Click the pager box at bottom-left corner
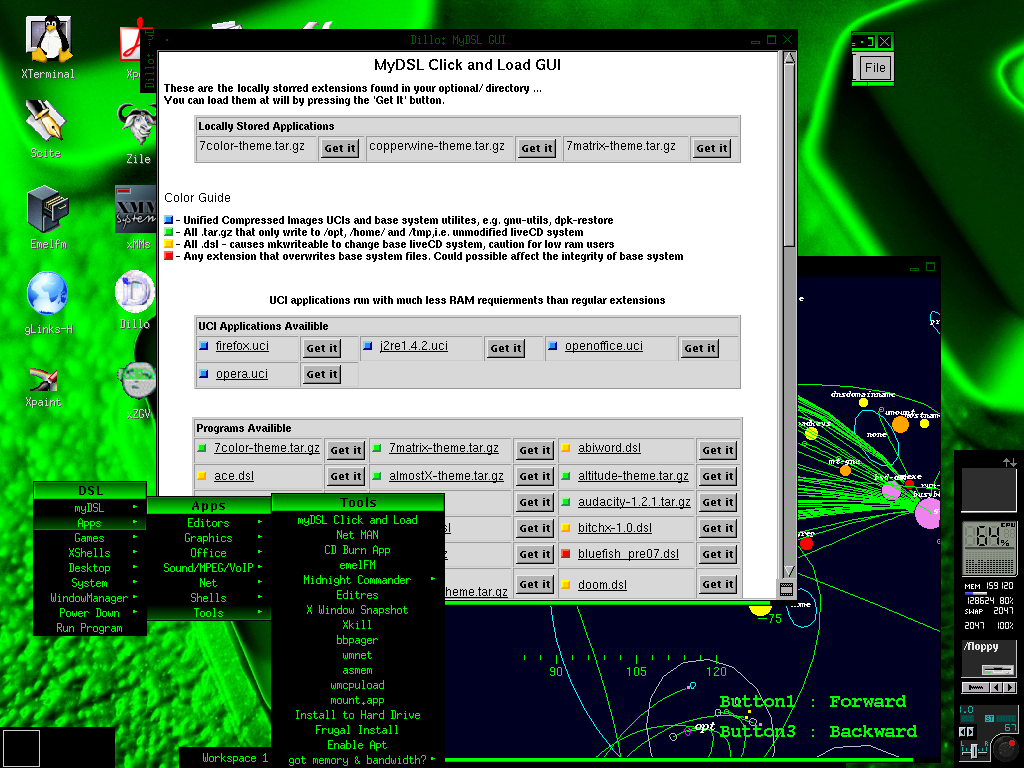 (22, 748)
